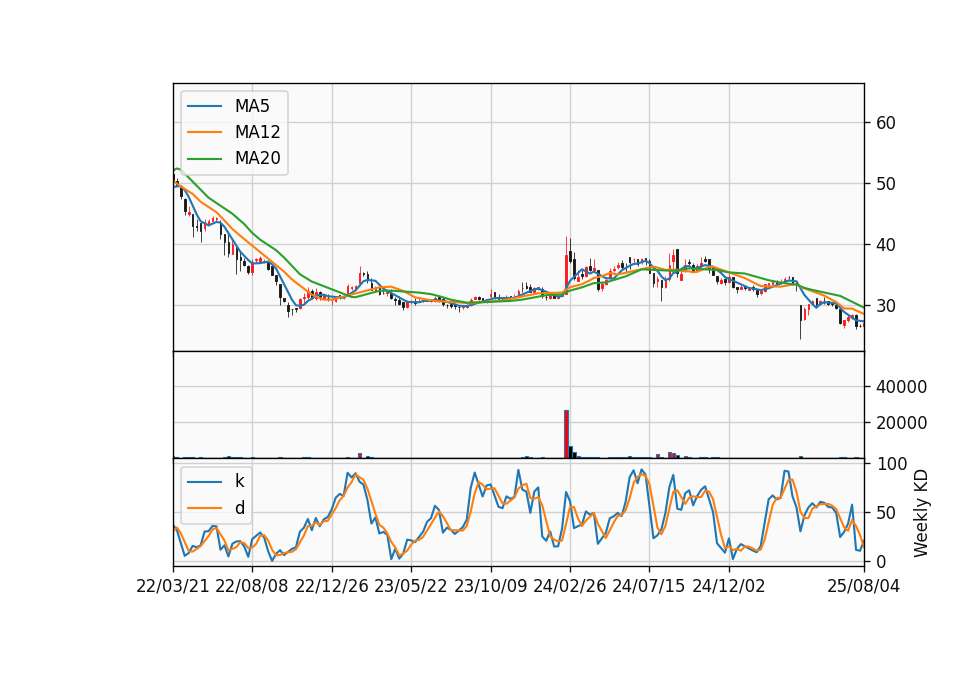Click the date label 23/10/09
The width and height of the screenshot is (960, 690).
pyautogui.click(x=490, y=587)
